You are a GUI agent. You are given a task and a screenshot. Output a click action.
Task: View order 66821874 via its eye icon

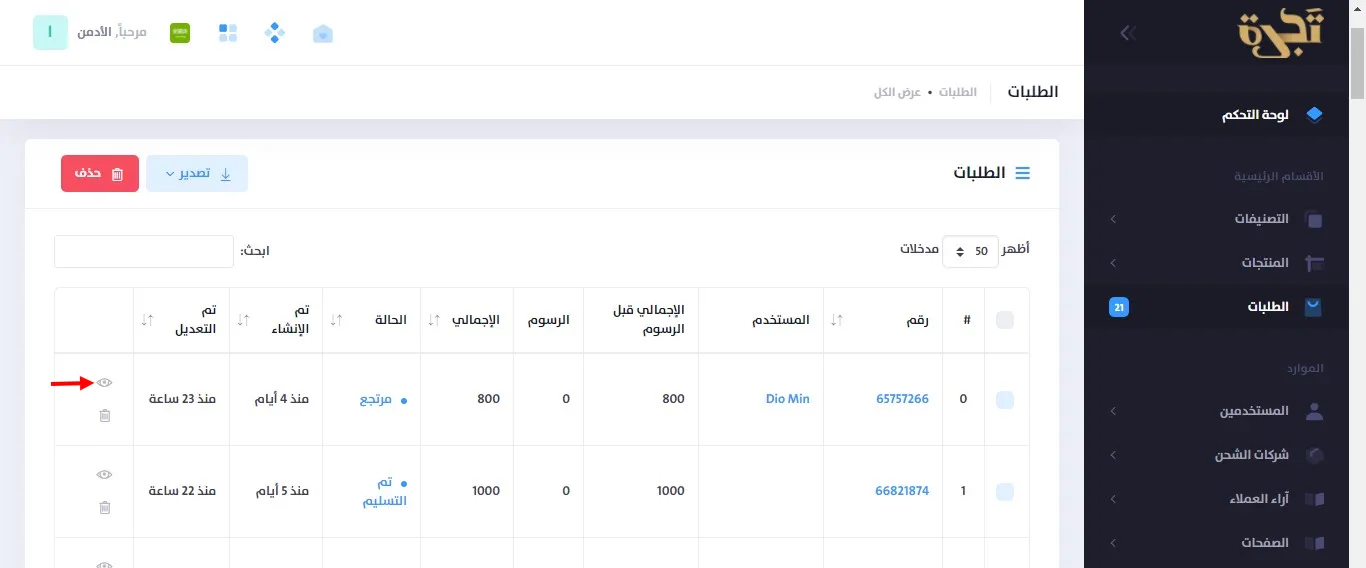click(x=105, y=474)
